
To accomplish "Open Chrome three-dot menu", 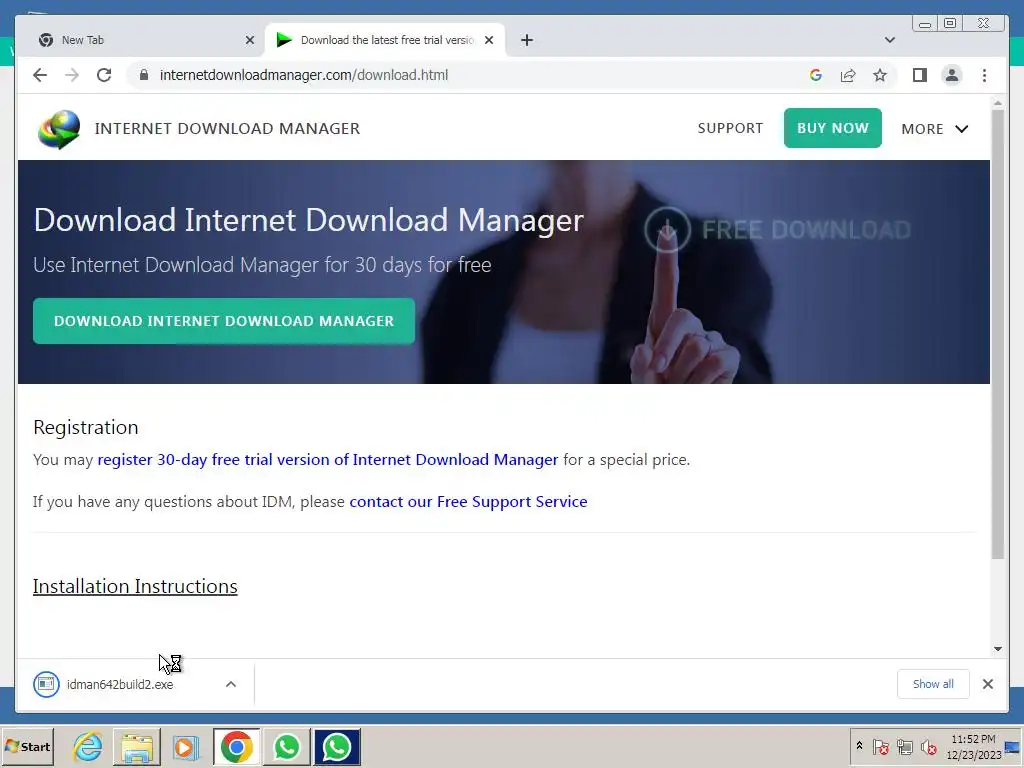I will 984,75.
